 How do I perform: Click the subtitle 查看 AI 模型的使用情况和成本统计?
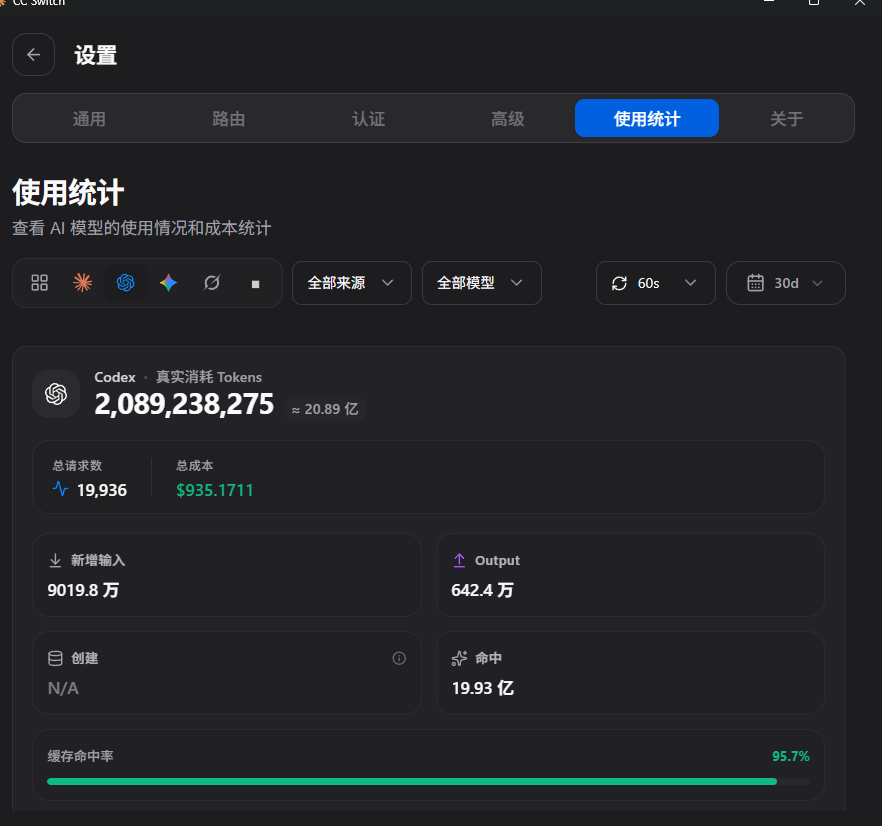[x=142, y=228]
